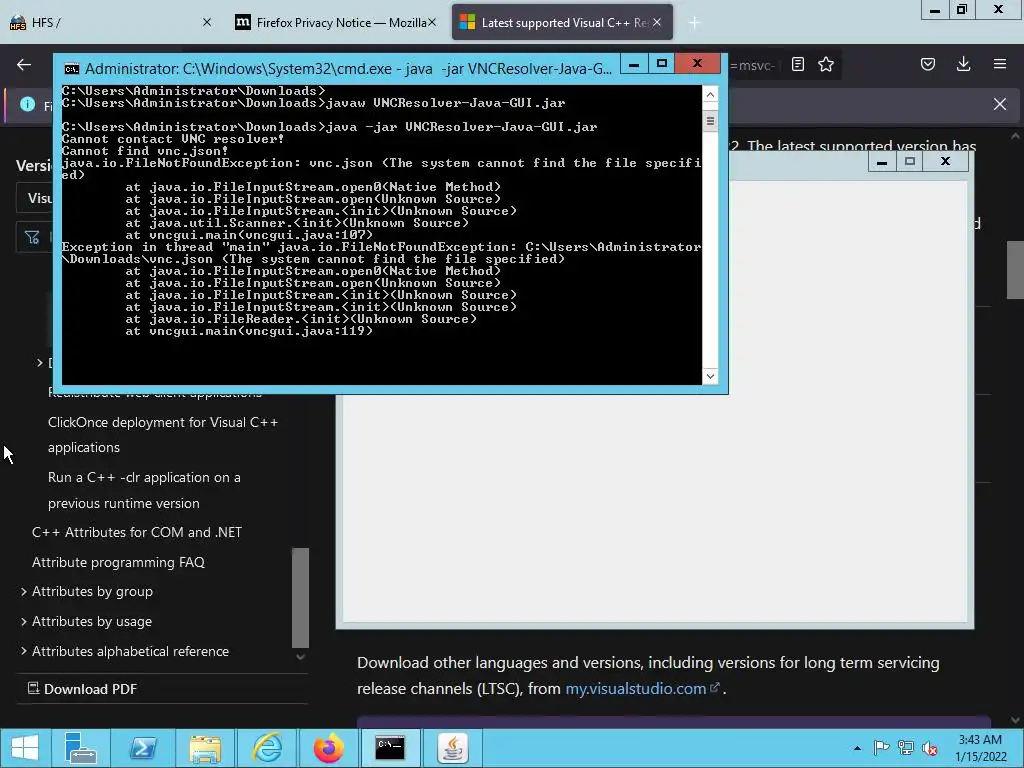
Task: Close the blank Java window
Action: pos(945,161)
